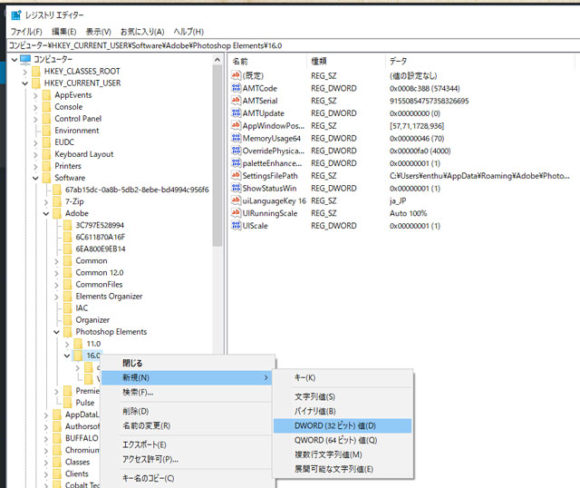Select the paletteEnhance... DWORD icon

point(236,163)
